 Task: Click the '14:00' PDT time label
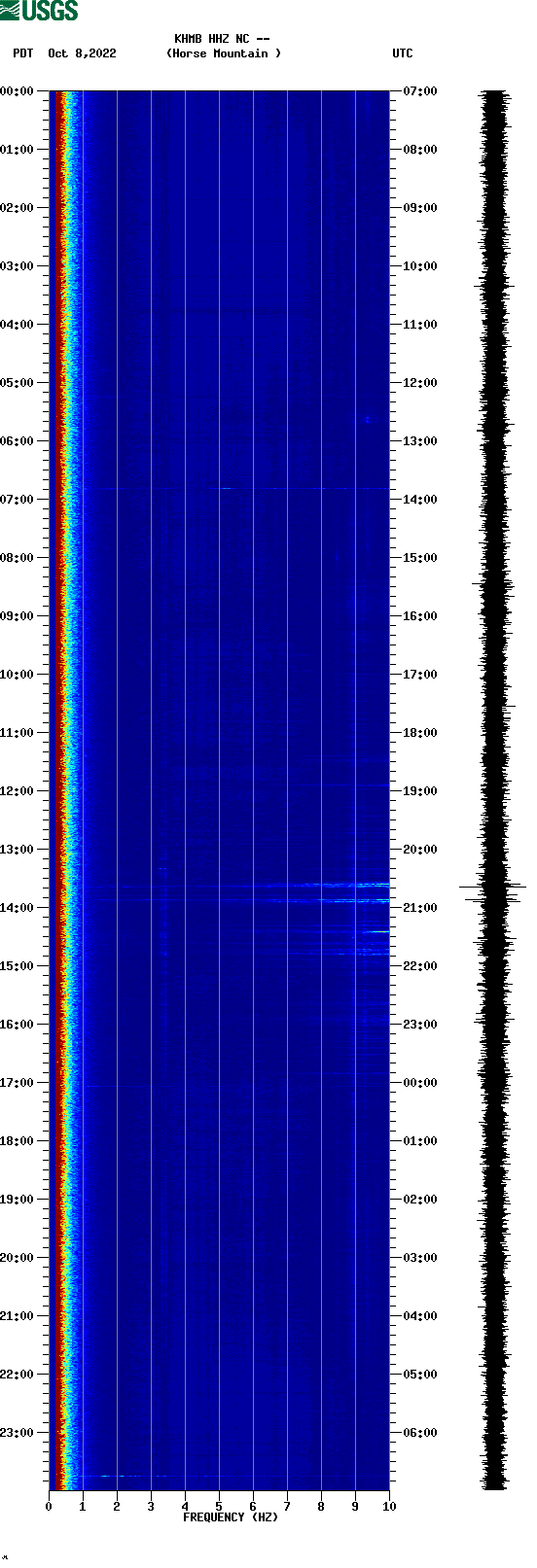tap(18, 908)
